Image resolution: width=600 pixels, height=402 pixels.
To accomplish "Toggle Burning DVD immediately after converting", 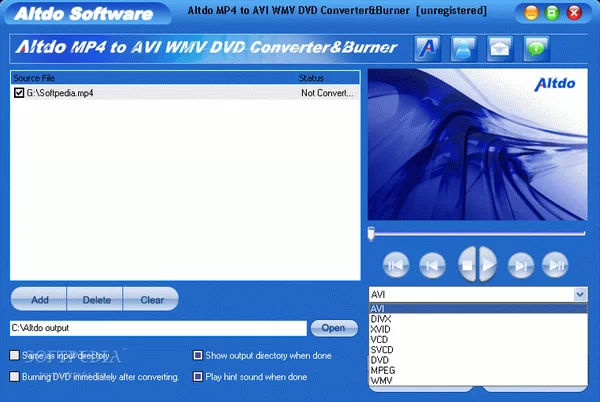I will click(14, 377).
